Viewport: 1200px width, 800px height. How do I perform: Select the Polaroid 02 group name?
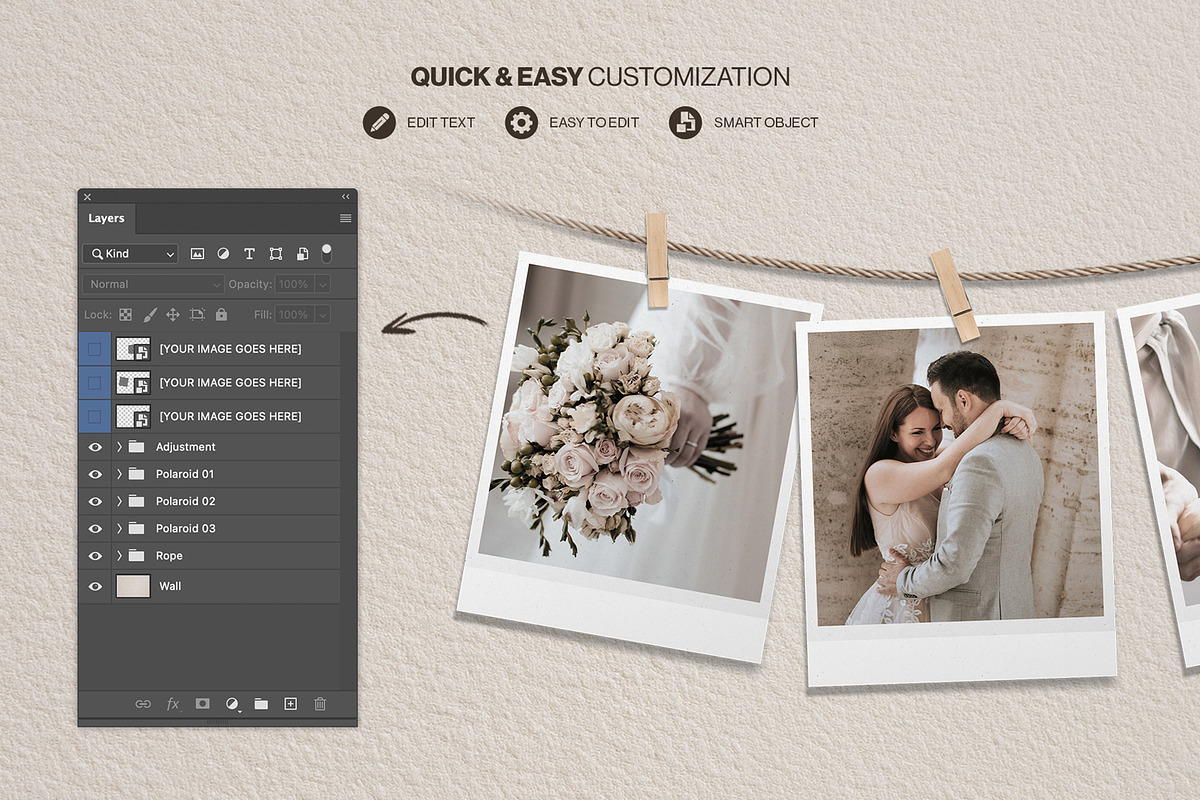[x=186, y=501]
